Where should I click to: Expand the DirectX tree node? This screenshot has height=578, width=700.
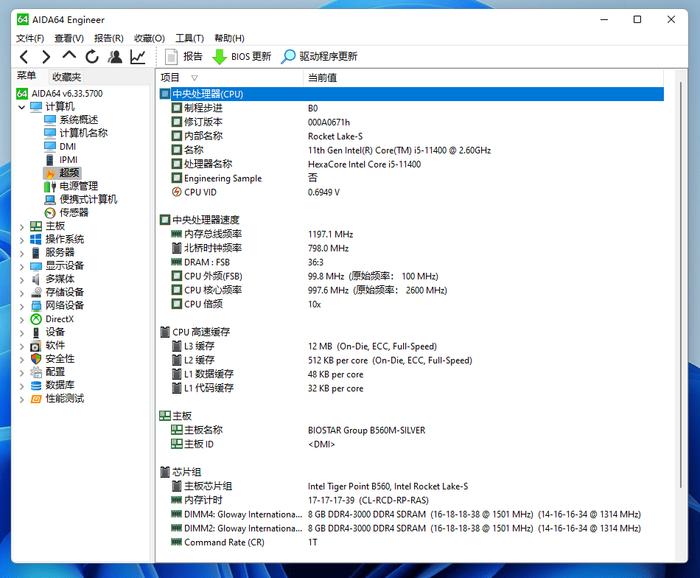pyautogui.click(x=21, y=320)
